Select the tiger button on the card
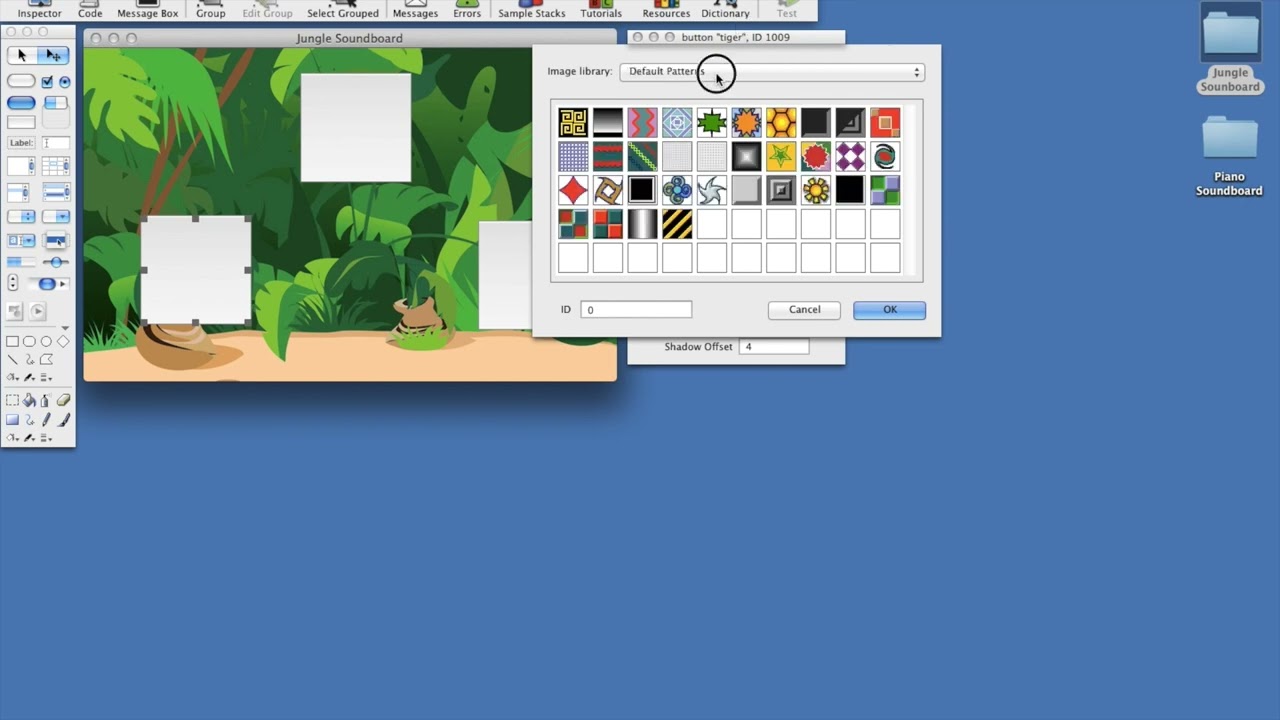The image size is (1280, 720). [x=195, y=270]
